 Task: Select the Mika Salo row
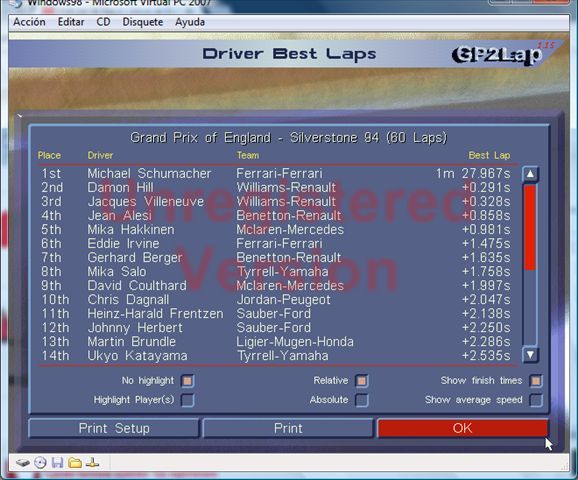[x=276, y=271]
